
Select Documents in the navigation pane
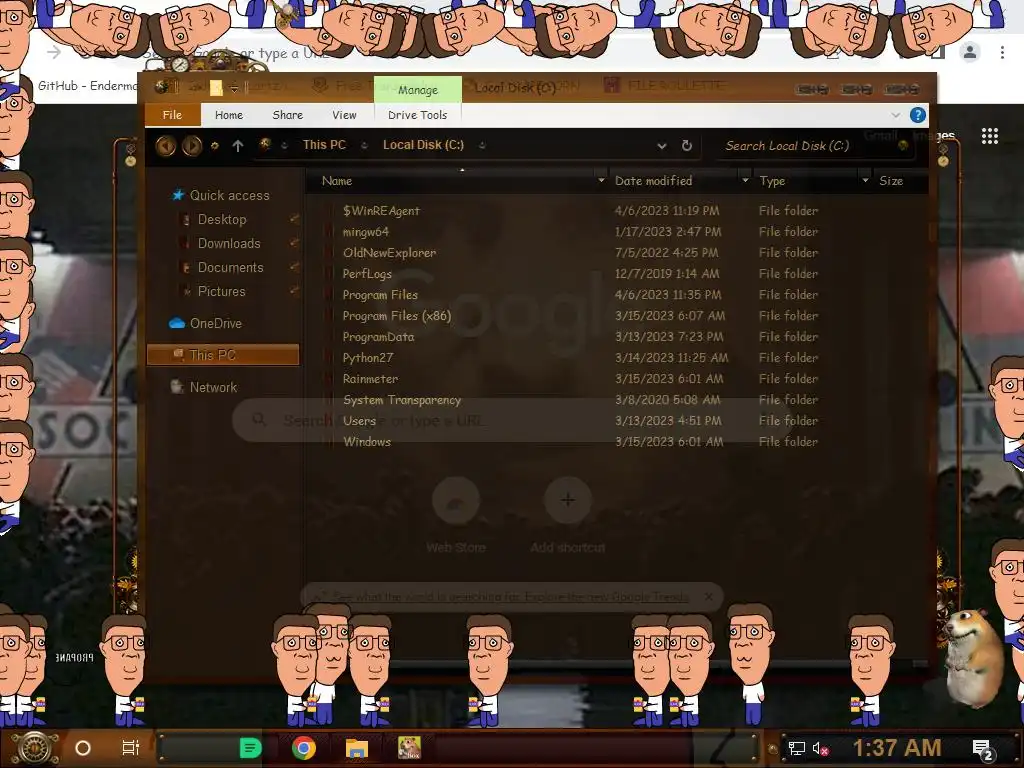(231, 268)
